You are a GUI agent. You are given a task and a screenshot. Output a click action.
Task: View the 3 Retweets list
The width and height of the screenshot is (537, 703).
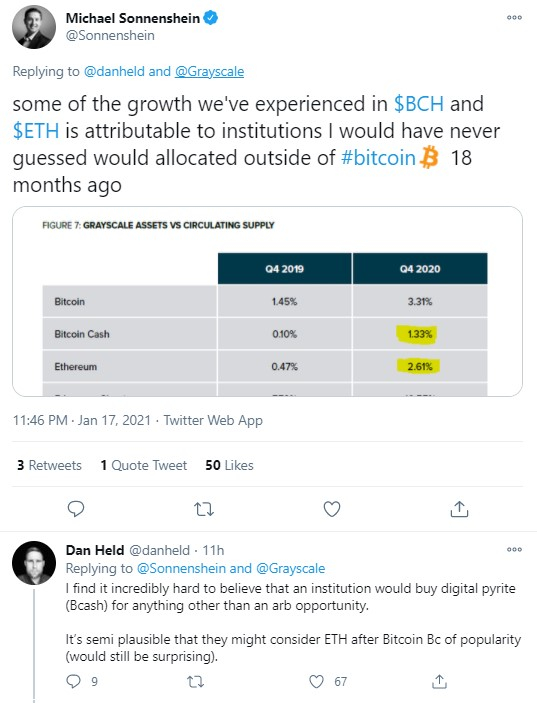click(49, 465)
